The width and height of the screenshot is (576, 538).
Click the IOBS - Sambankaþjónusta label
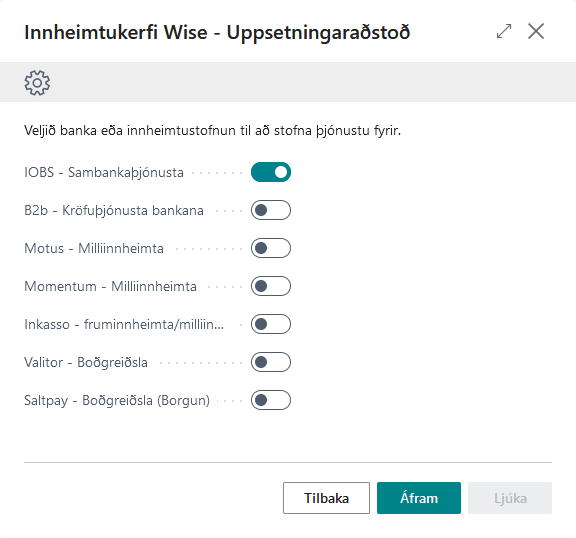click(104, 172)
